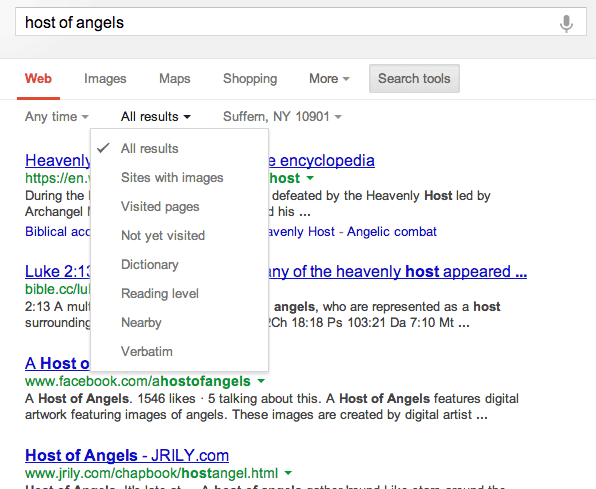Open the green arrow beside the facebook.com result URL
This screenshot has height=489, width=596.
tap(261, 381)
